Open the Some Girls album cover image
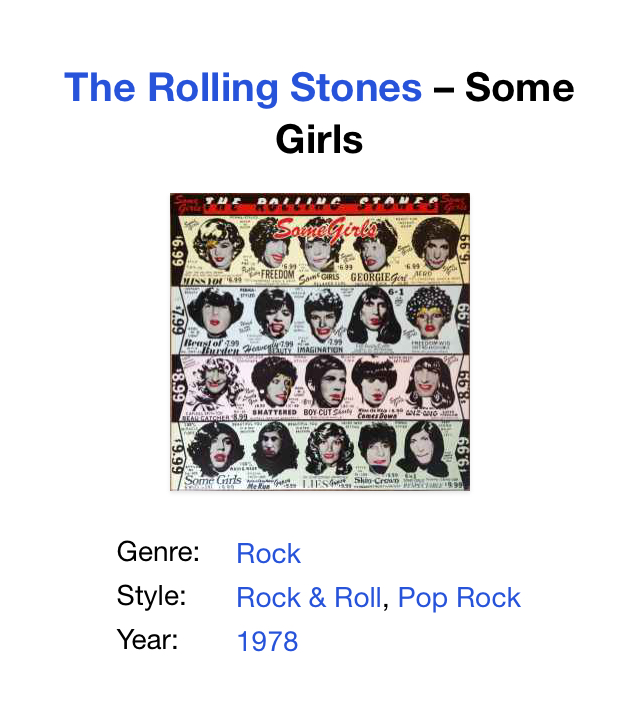The image size is (640, 706). [x=320, y=342]
